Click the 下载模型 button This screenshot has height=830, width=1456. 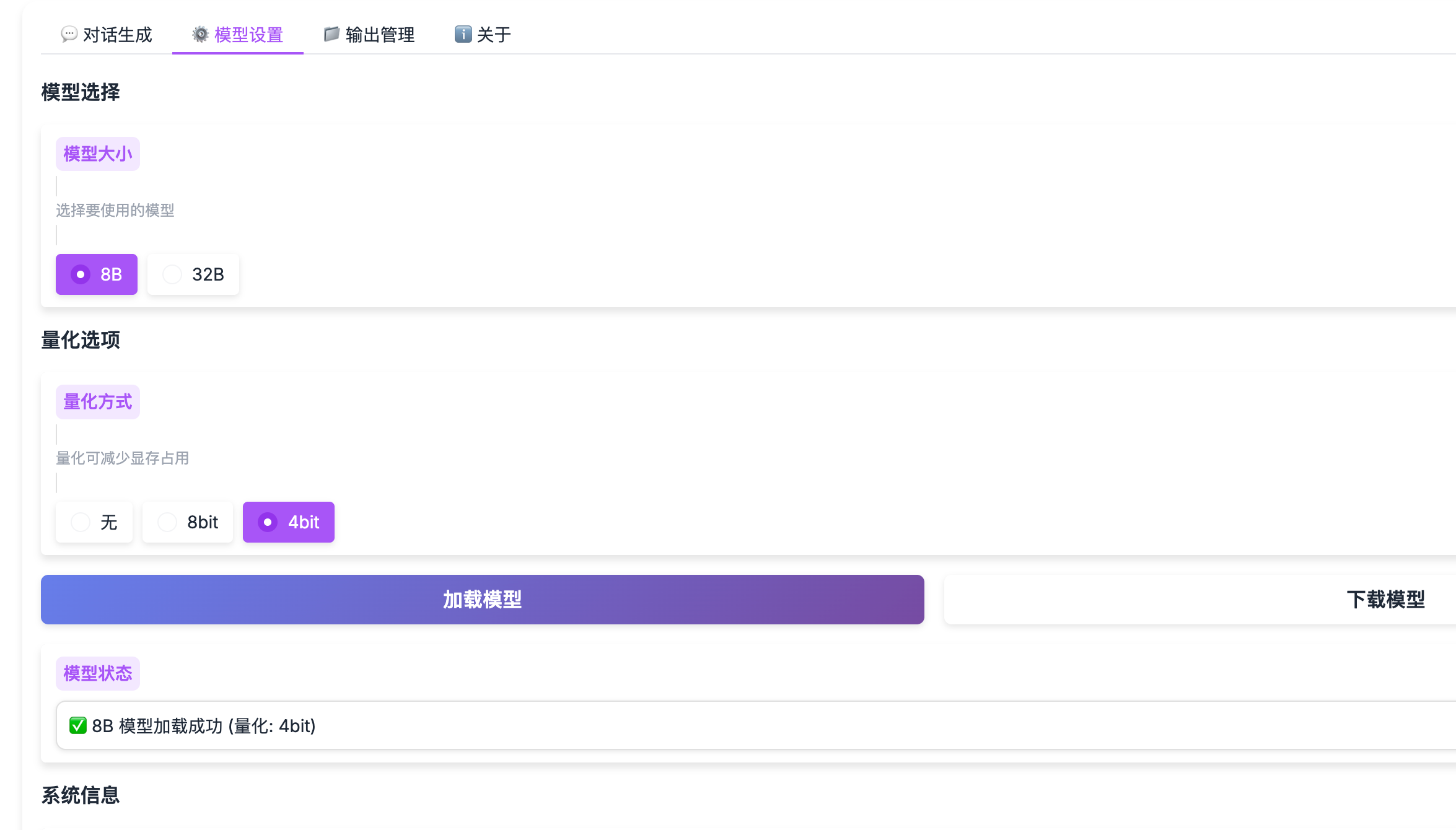pyautogui.click(x=1385, y=600)
